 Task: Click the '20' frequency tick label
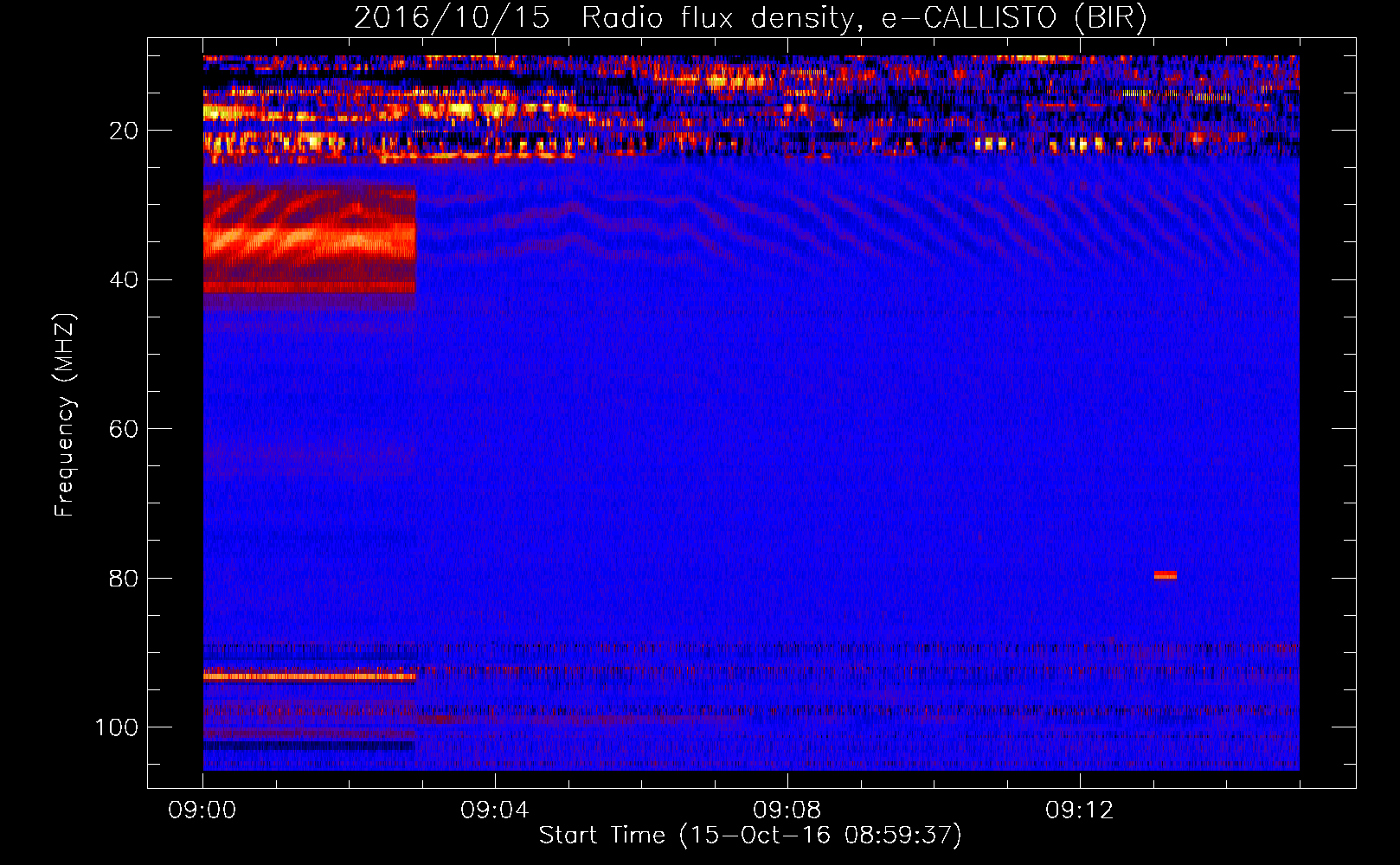pyautogui.click(x=124, y=131)
